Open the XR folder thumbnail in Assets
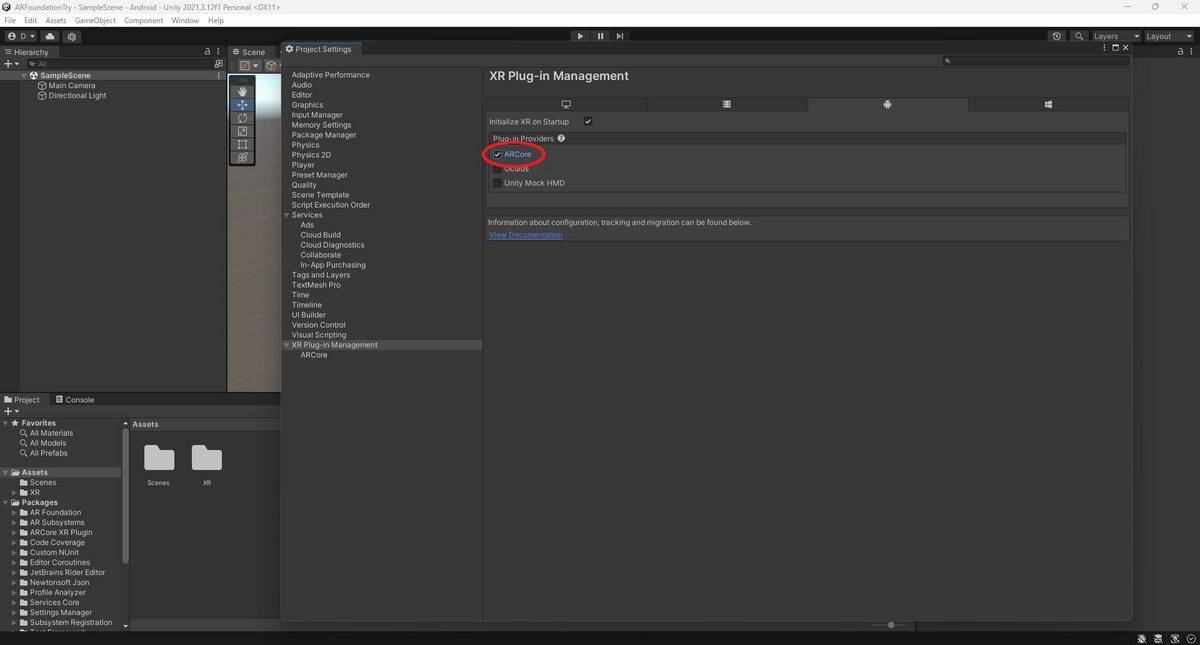The image size is (1200, 645). 207,458
